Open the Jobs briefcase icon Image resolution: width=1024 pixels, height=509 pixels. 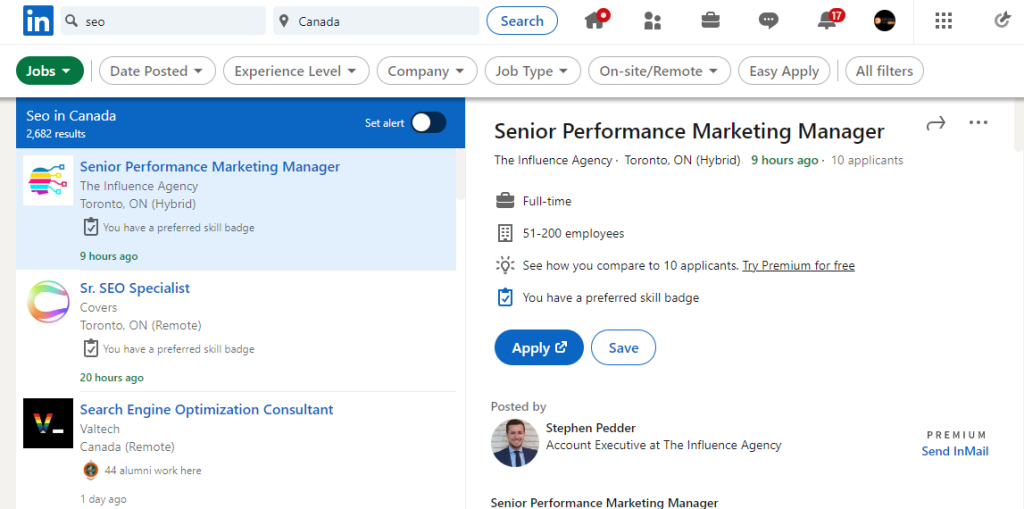click(x=711, y=21)
